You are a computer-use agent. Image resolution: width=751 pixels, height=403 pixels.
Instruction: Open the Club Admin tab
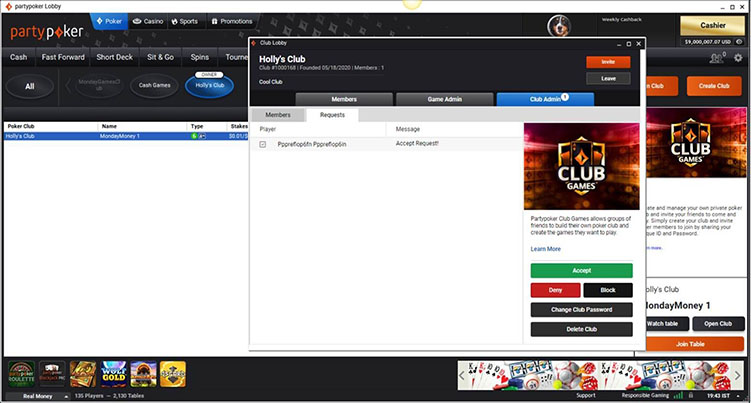(545, 99)
